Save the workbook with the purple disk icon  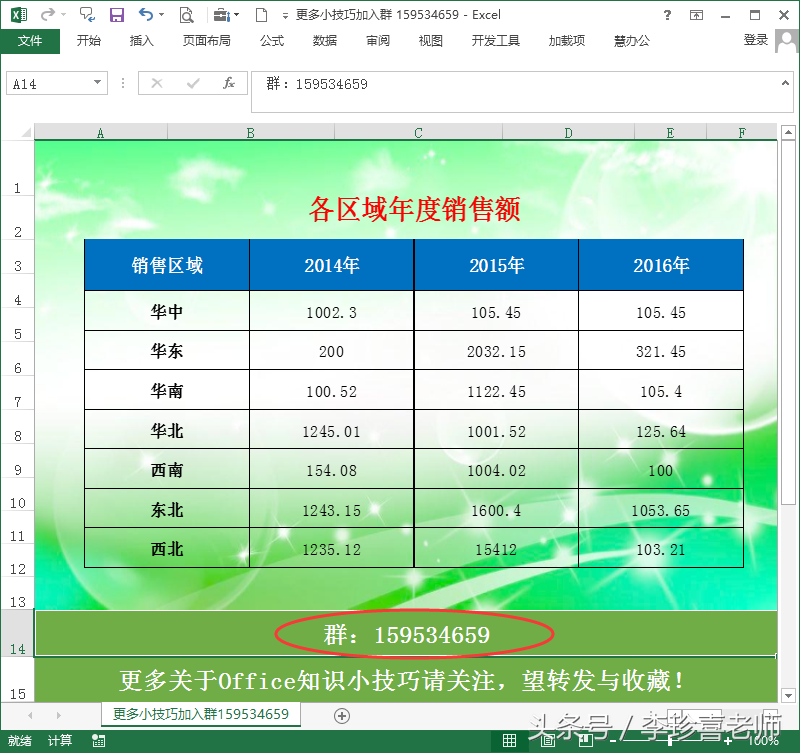point(117,15)
